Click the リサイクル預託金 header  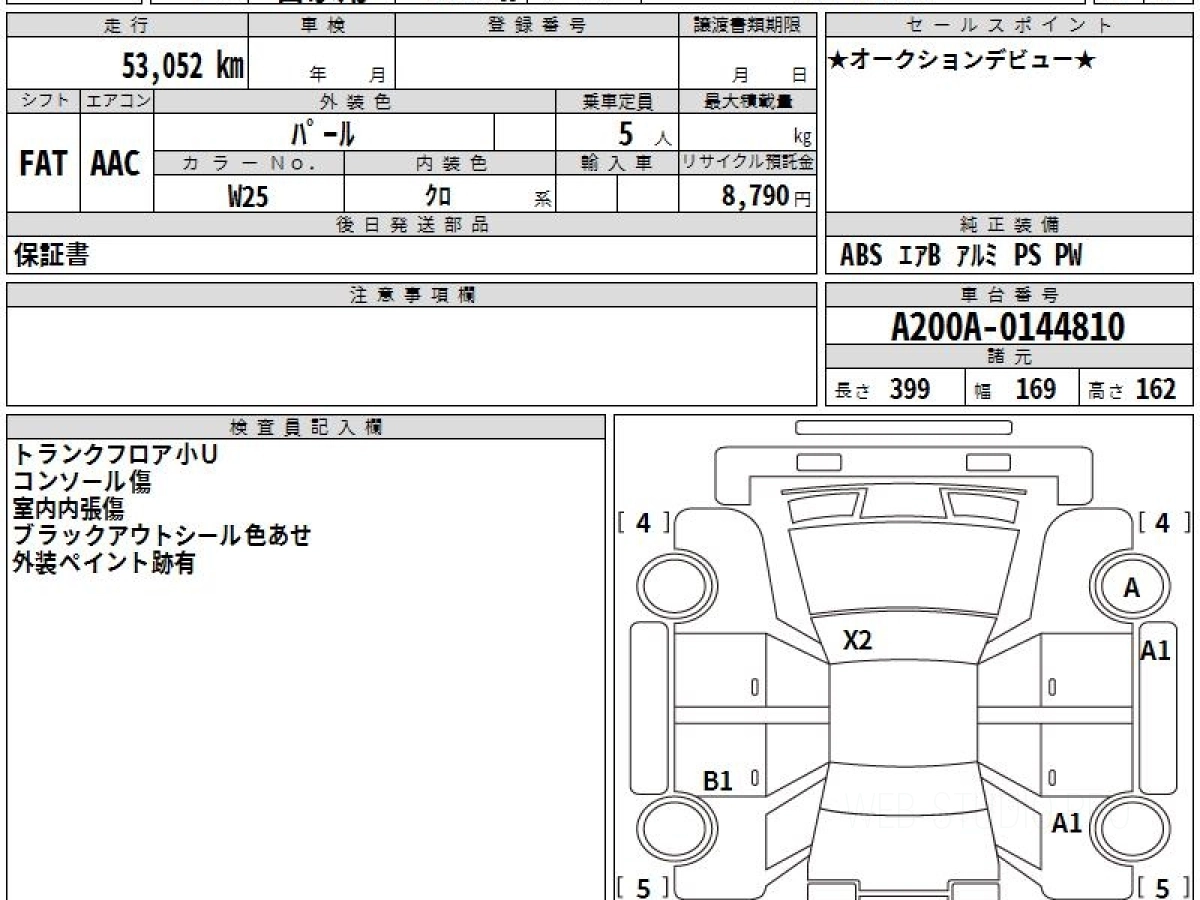pyautogui.click(x=748, y=163)
